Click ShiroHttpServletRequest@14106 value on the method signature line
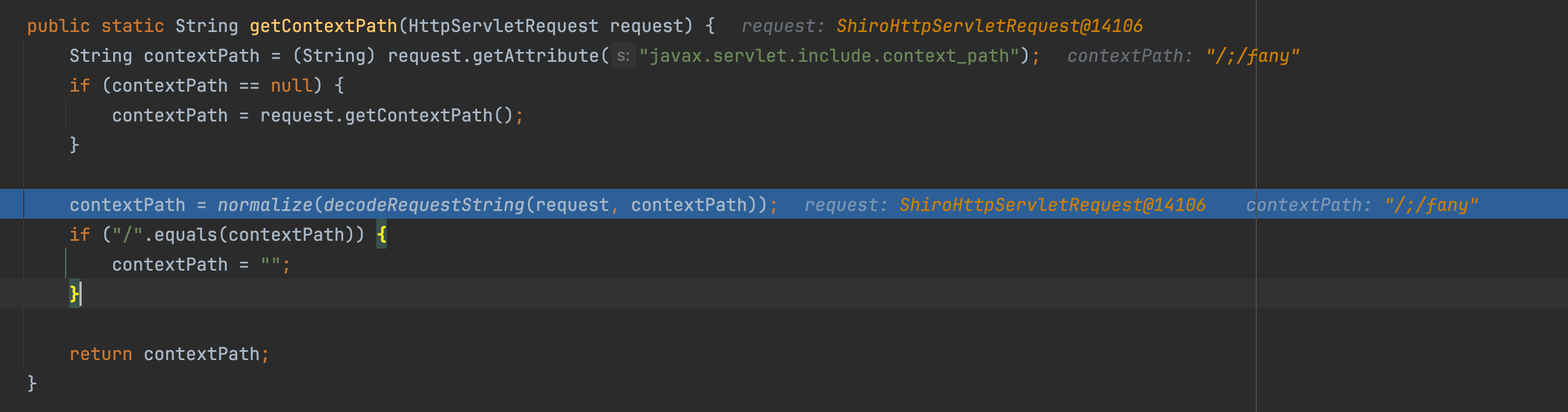 pyautogui.click(x=989, y=26)
